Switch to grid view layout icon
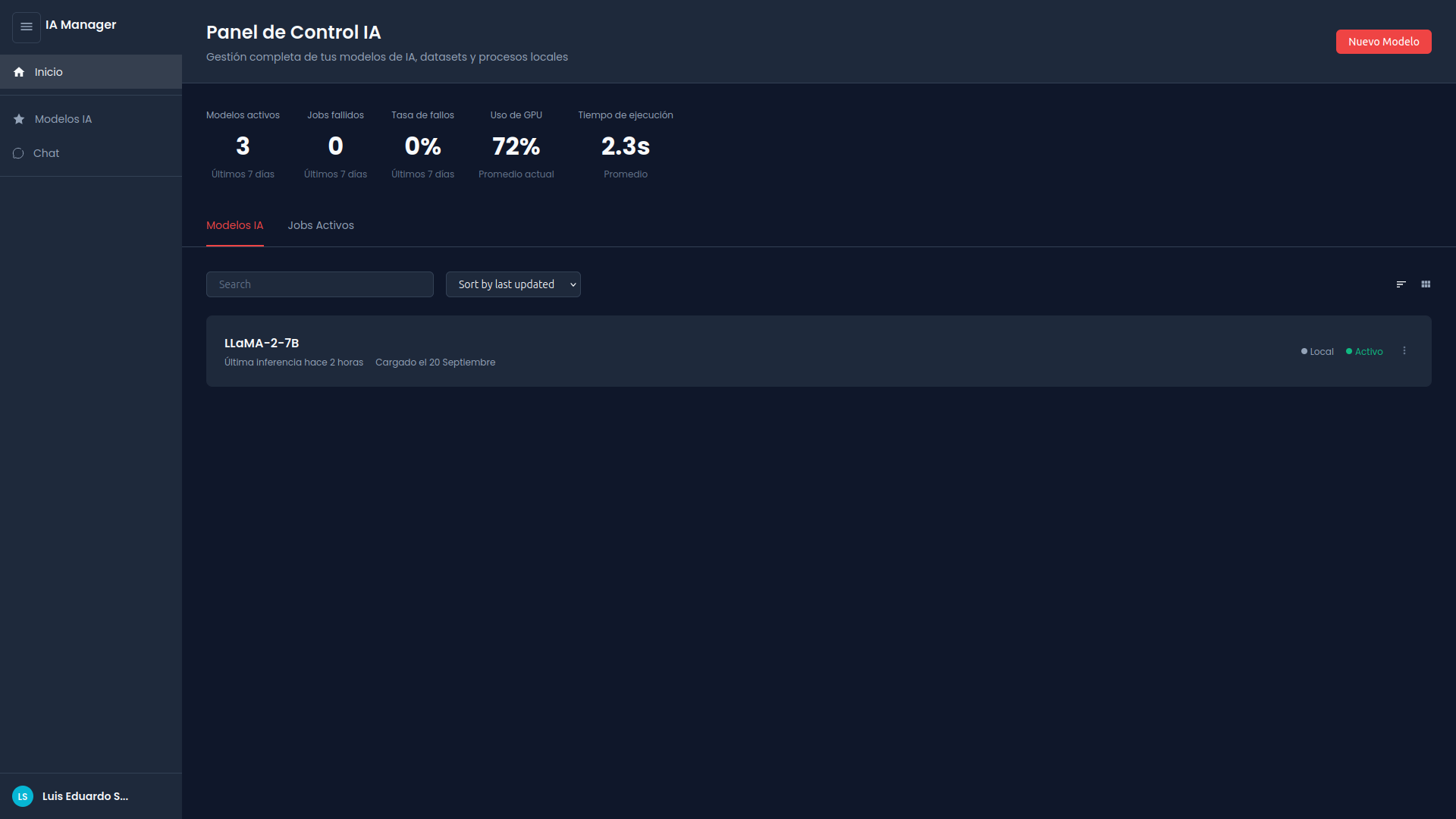The height and width of the screenshot is (819, 1456). click(x=1426, y=284)
